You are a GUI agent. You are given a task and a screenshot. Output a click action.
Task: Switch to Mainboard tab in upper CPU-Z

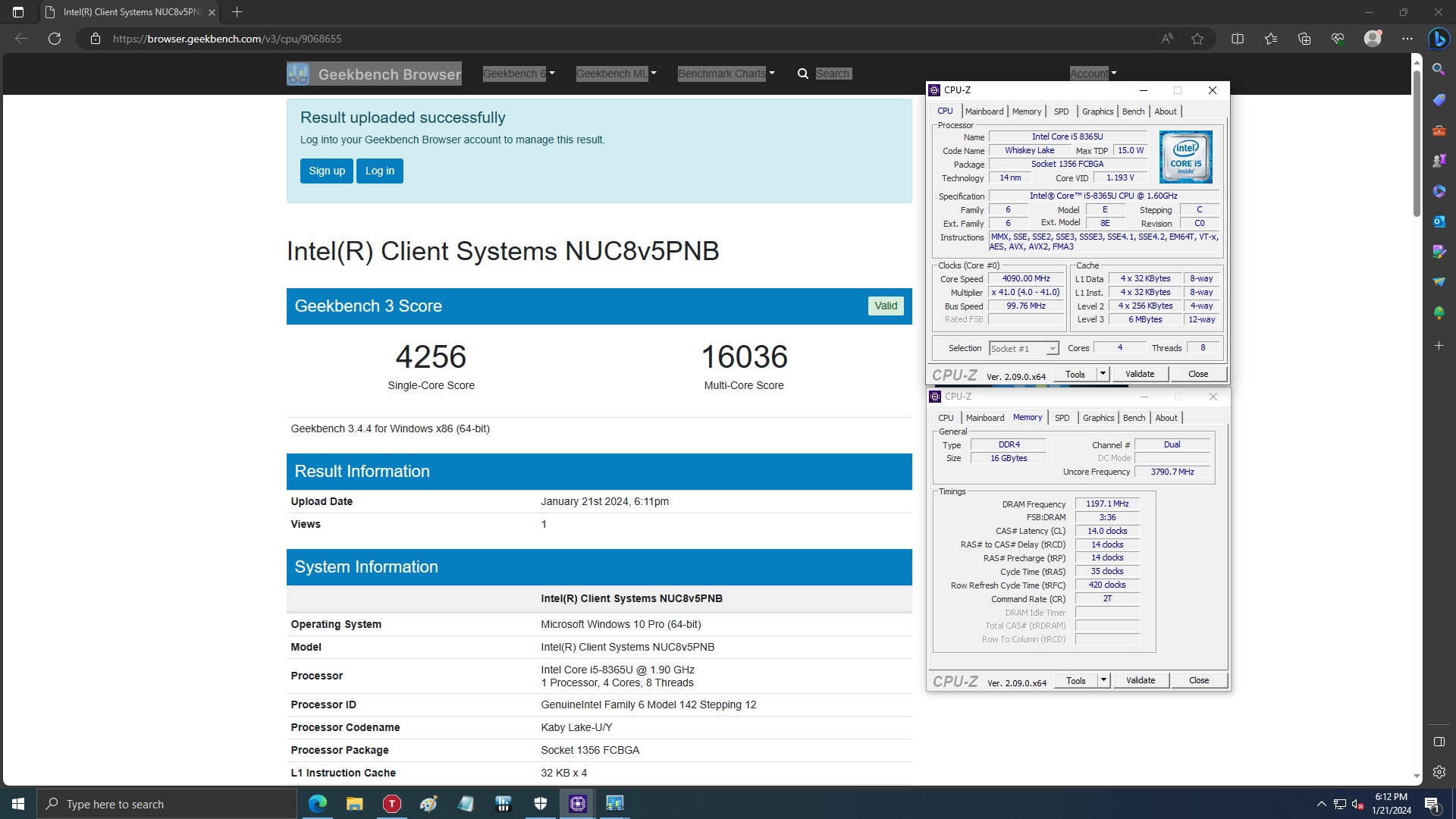(x=984, y=111)
